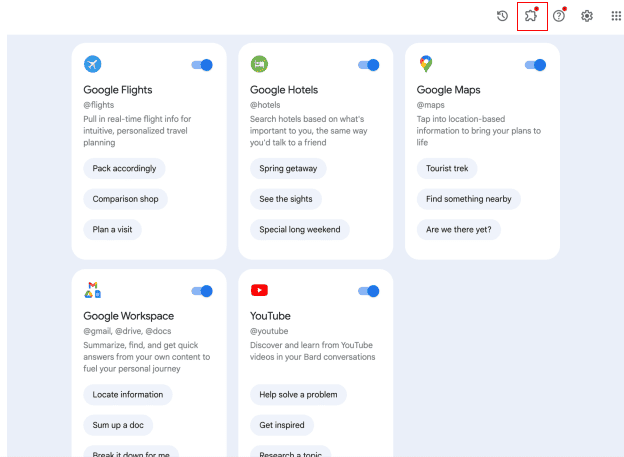The image size is (624, 457).
Task: Click the Summarize, find, and get quick description
Action: click(147, 357)
